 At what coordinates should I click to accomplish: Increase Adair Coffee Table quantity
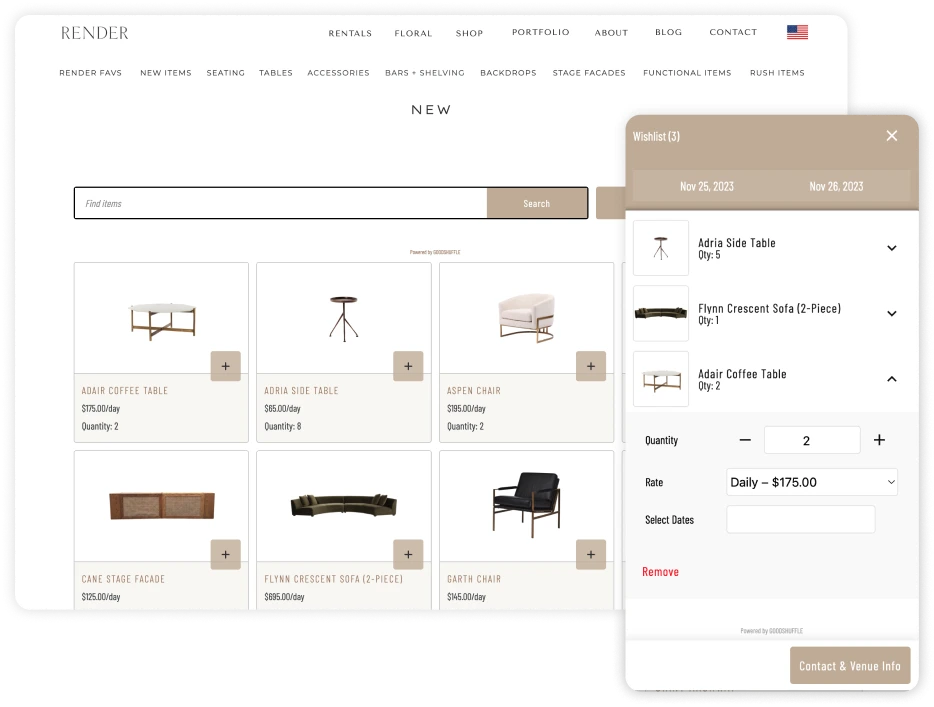tap(879, 440)
